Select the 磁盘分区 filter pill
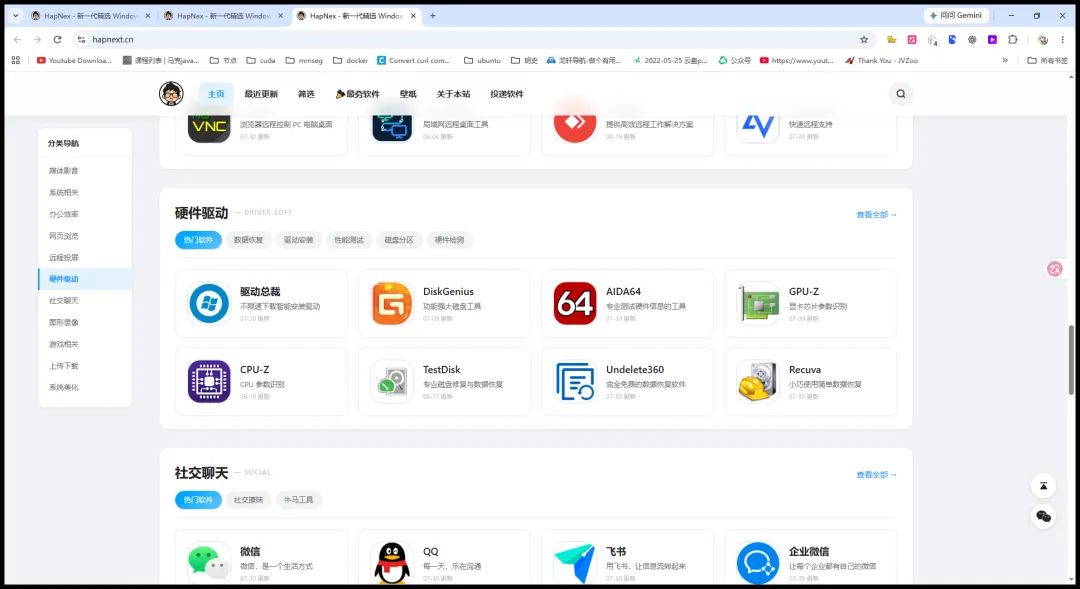Viewport: 1080px width, 589px height. pyautogui.click(x=399, y=240)
